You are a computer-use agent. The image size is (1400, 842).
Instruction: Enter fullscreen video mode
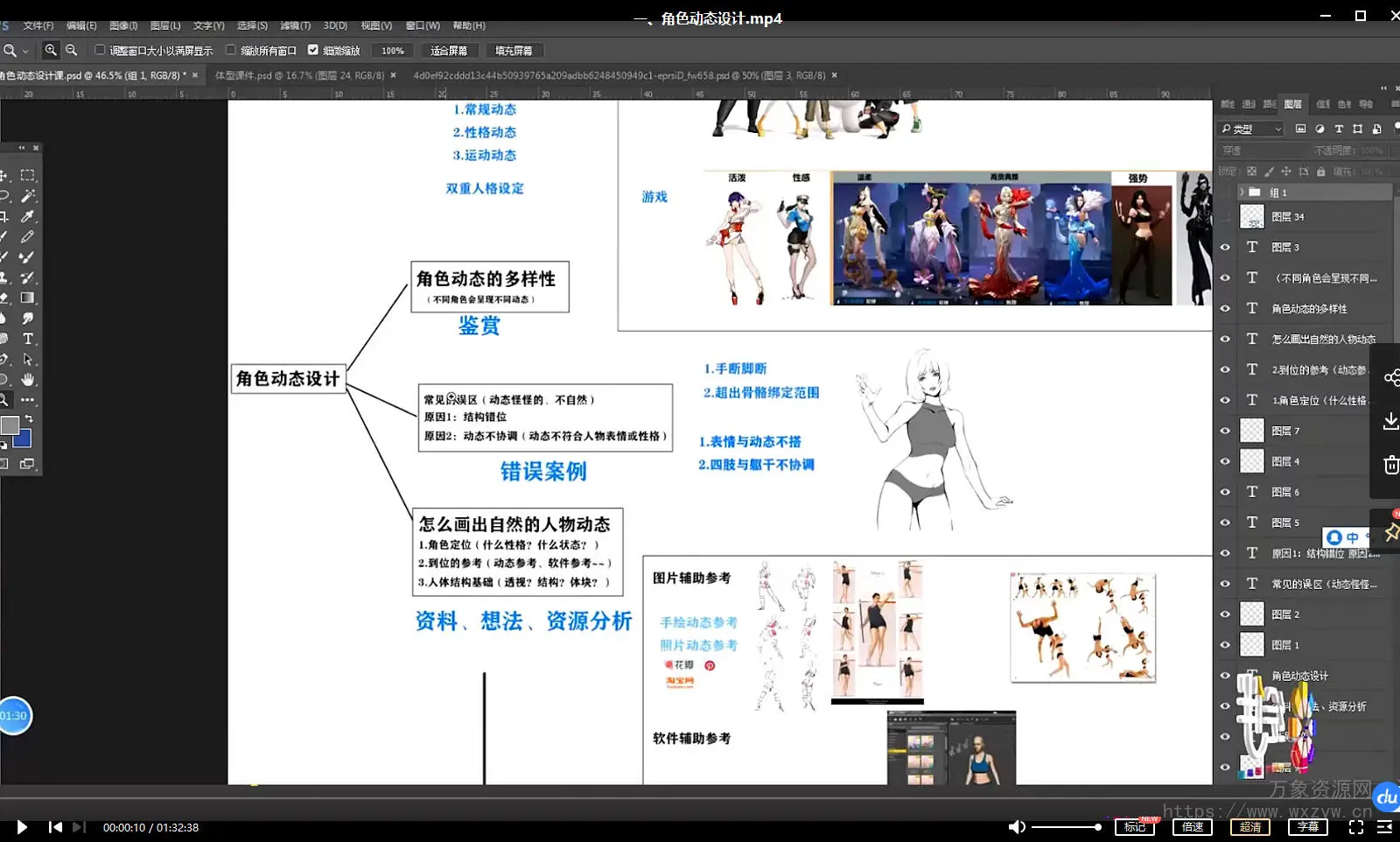(1356, 827)
